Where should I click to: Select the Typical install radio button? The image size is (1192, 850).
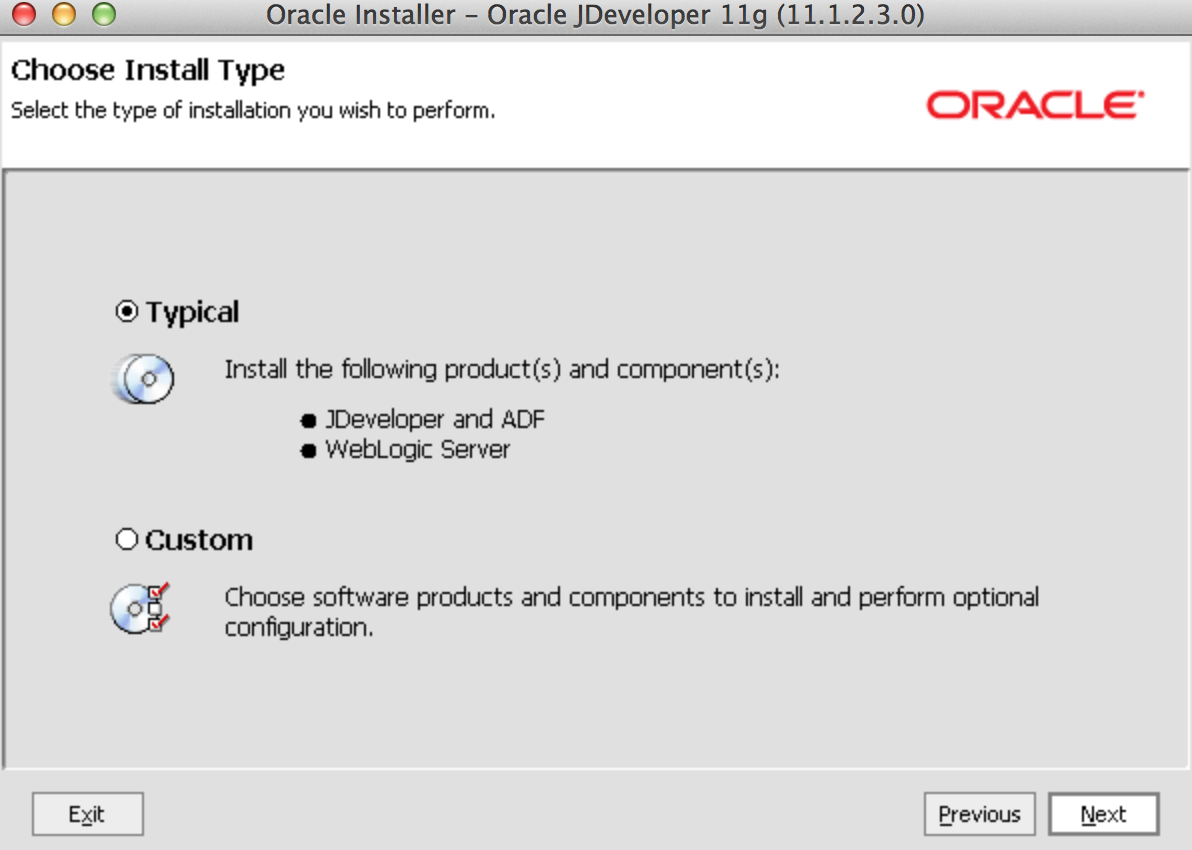pyautogui.click(x=126, y=312)
